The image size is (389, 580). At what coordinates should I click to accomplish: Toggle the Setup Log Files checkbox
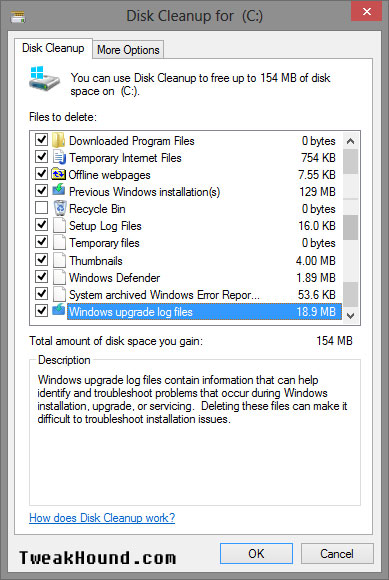point(41,225)
